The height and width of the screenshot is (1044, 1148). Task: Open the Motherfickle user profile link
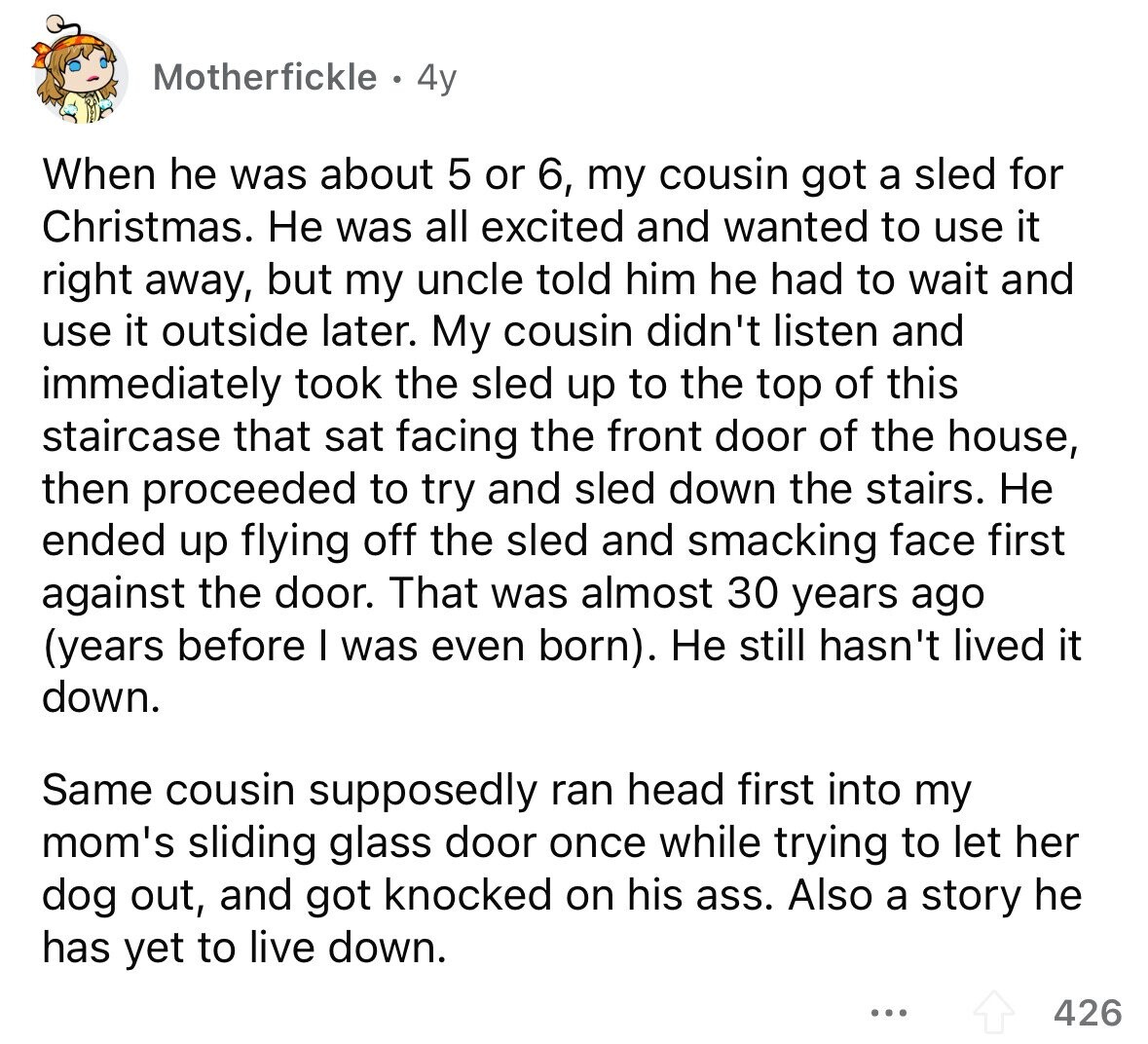coord(265,77)
